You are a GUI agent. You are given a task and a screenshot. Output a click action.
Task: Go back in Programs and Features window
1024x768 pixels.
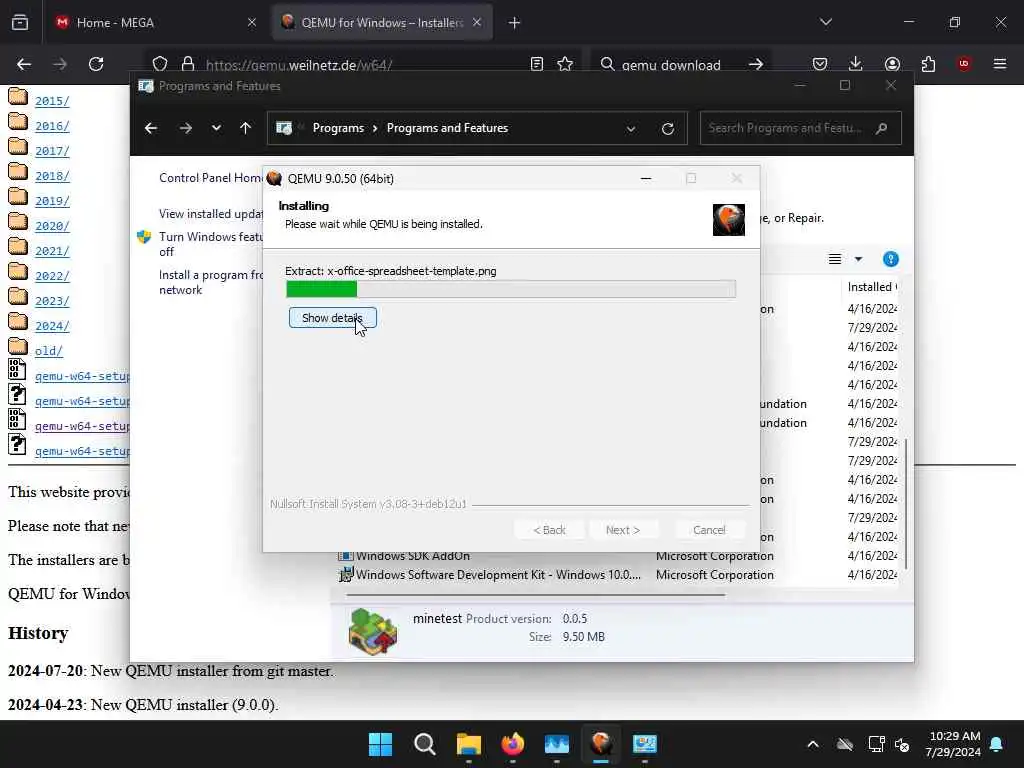[x=151, y=128]
